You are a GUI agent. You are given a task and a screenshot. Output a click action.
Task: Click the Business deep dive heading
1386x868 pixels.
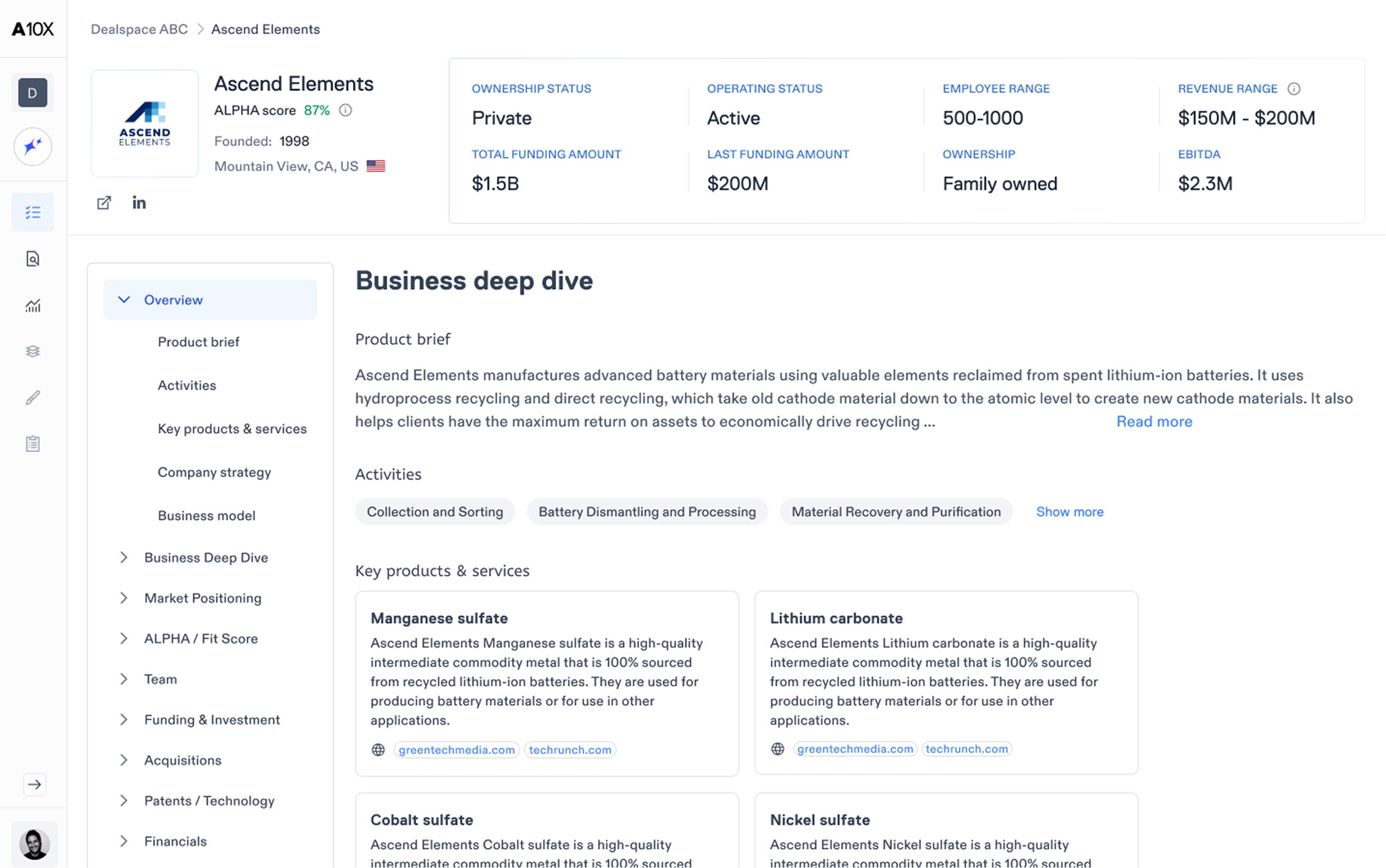point(474,281)
